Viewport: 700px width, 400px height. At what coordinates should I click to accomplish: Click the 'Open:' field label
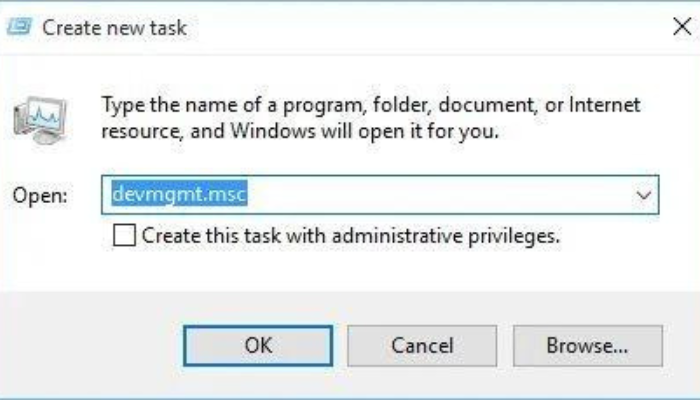pyautogui.click(x=40, y=196)
